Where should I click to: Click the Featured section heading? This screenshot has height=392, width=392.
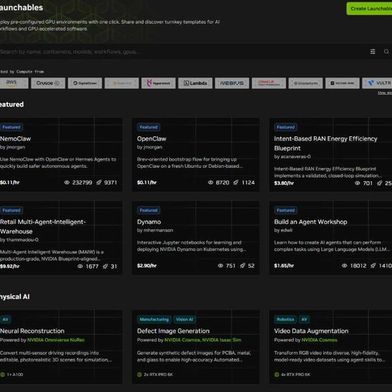12,104
